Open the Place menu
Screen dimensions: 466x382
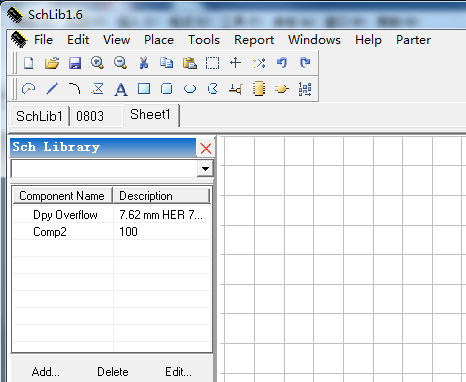coord(159,40)
